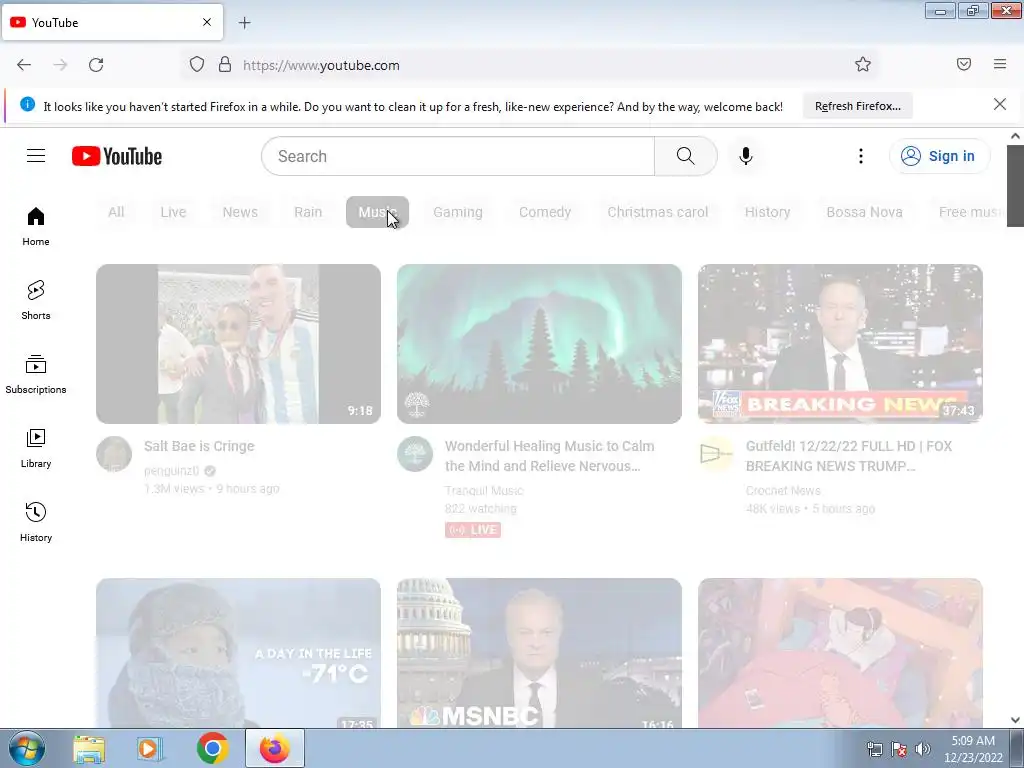Select the Christmas carol filter chip
This screenshot has height=768, width=1024.
658,212
